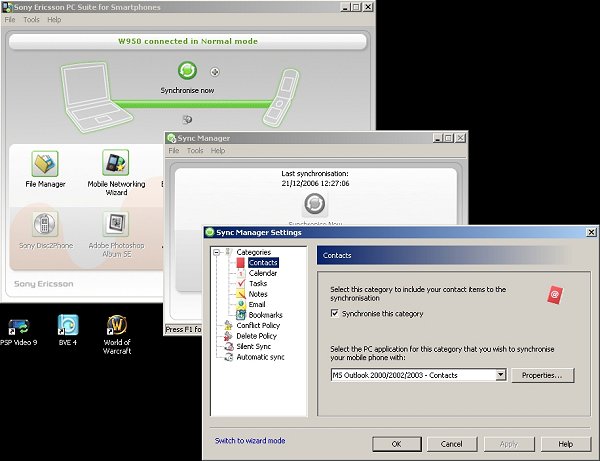Select Automatic sync in the settings tree
Screen dimensions: 600x461
point(260,357)
